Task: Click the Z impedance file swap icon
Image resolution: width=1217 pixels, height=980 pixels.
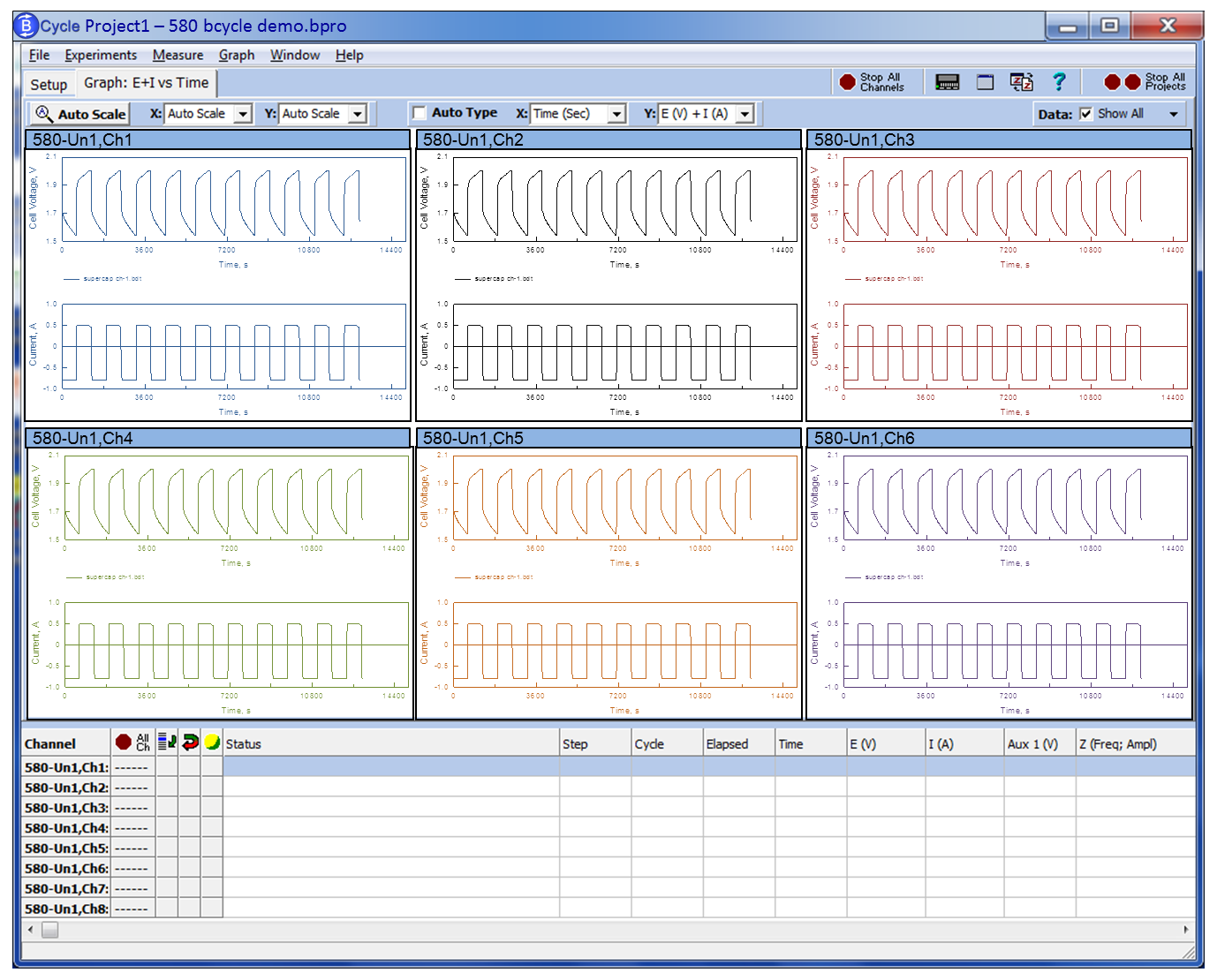Action: pyautogui.click(x=1022, y=82)
